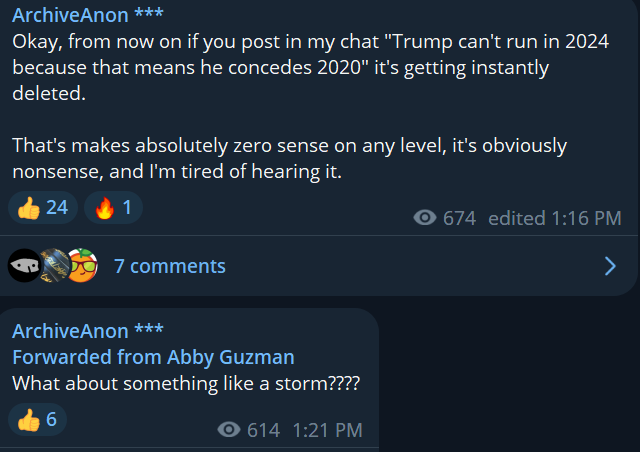This screenshot has height=452, width=640.
Task: Toggle the thumbs-up reaction showing 24
Action: pyautogui.click(x=43, y=207)
